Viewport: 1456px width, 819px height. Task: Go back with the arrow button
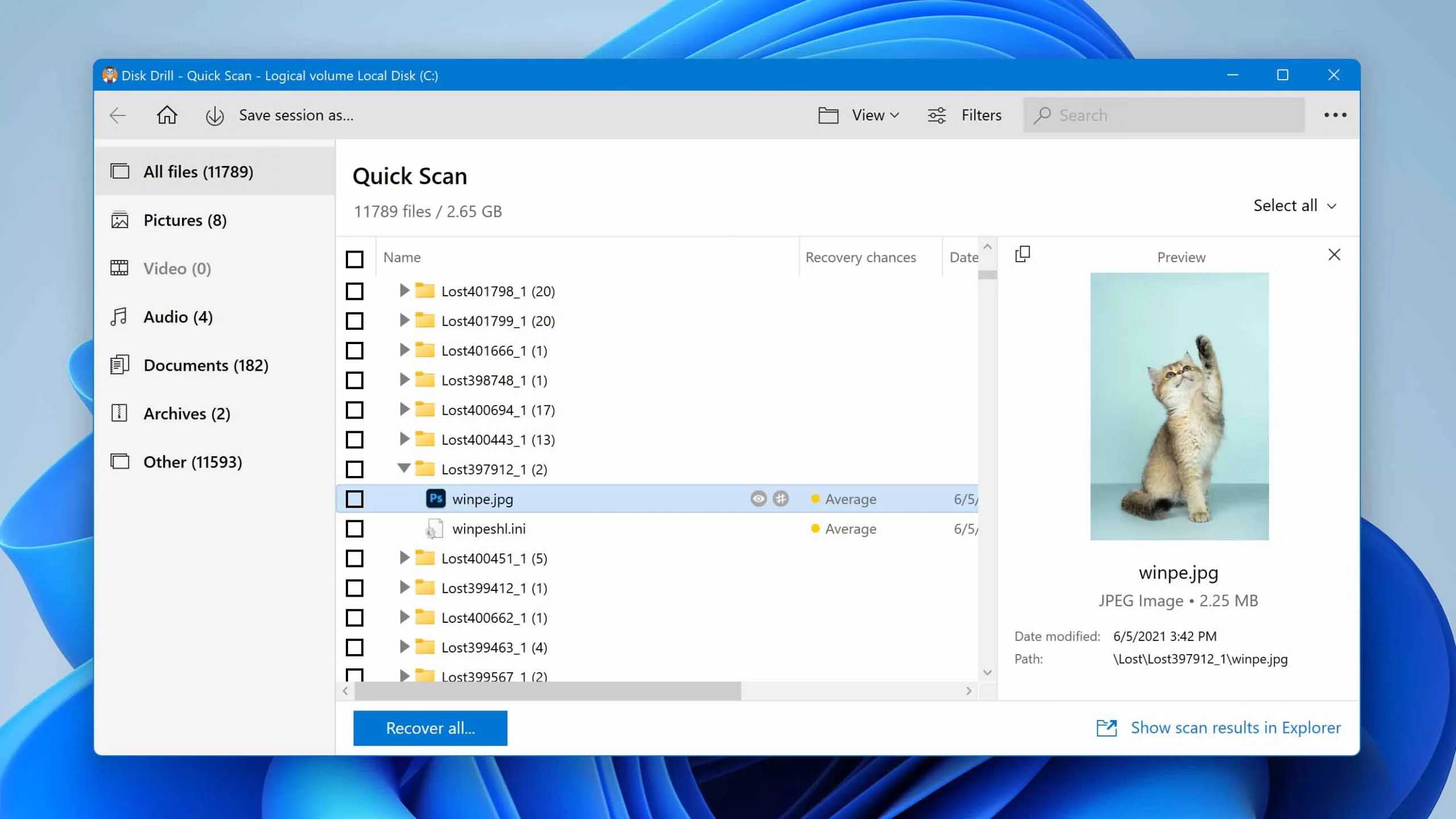117,115
